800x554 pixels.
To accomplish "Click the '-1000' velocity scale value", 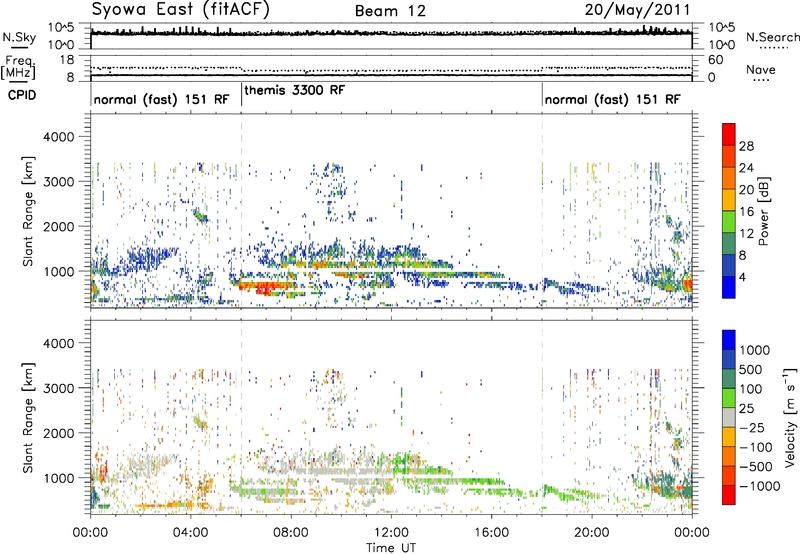I will point(759,486).
